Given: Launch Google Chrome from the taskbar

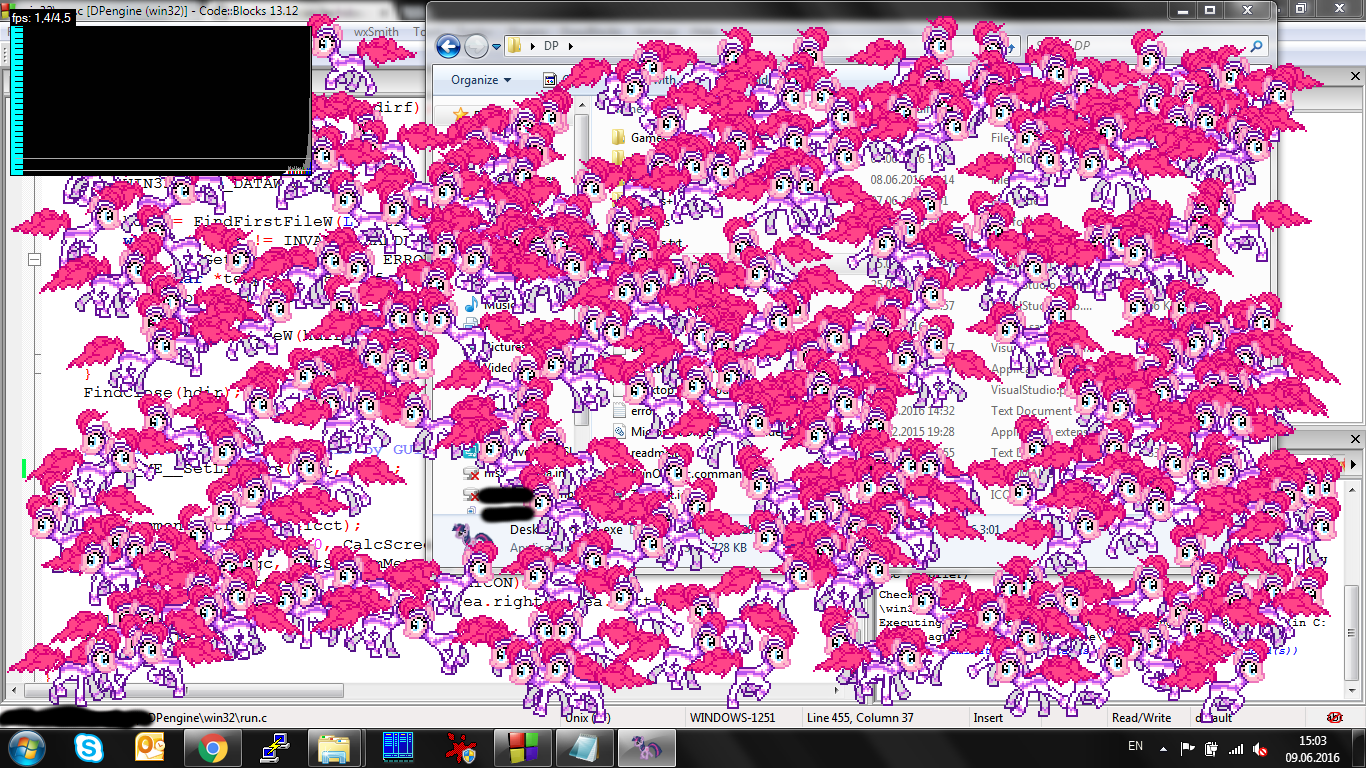Looking at the screenshot, I should click(x=212, y=748).
